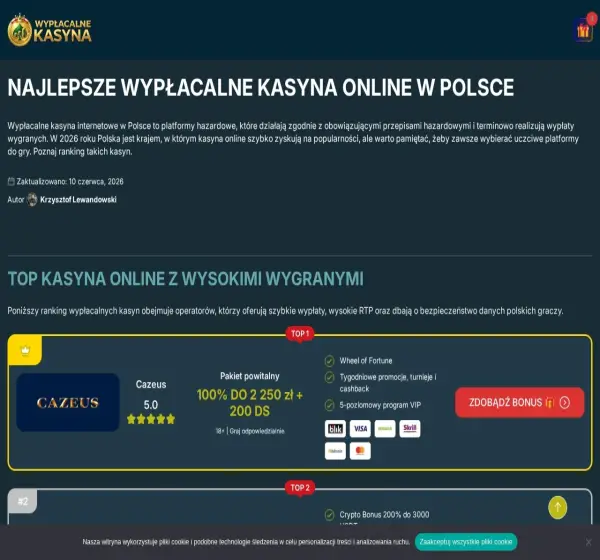Click the Cazeus casino logo
Screen dimensions: 600x560
[x=68, y=402]
